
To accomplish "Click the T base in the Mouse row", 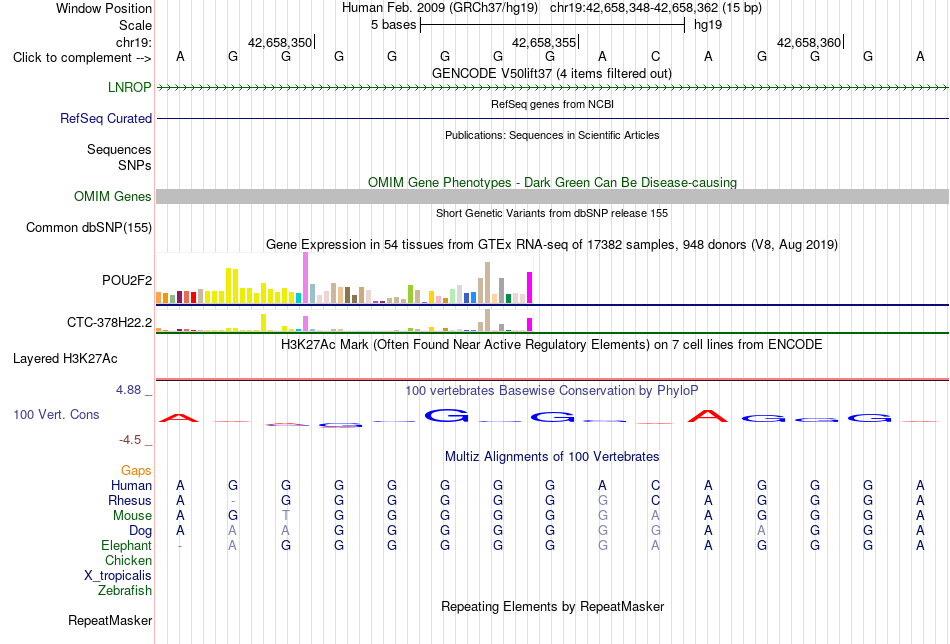I will 286,516.
